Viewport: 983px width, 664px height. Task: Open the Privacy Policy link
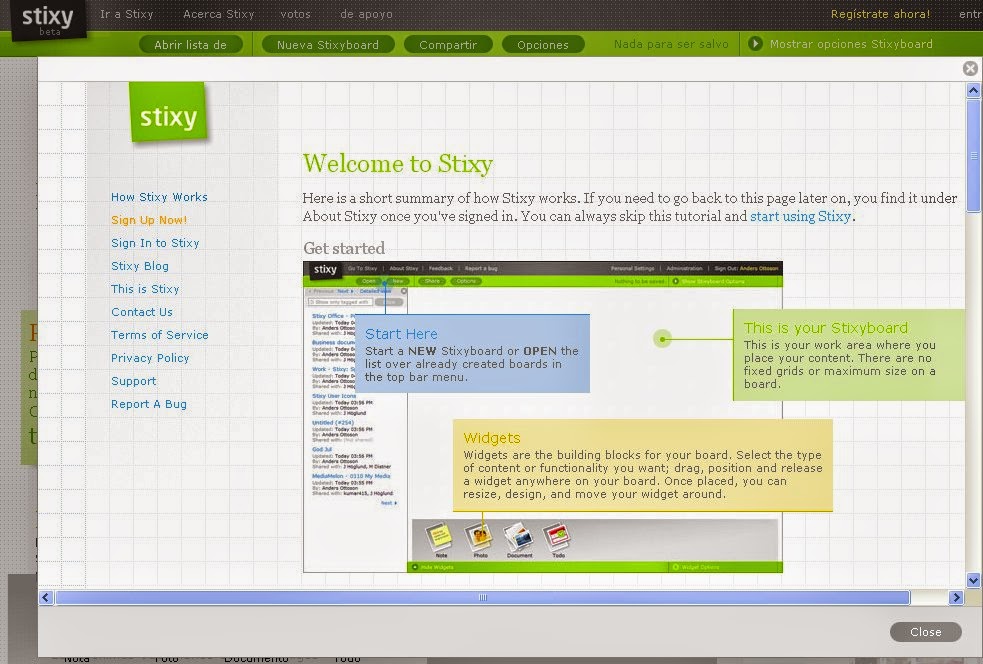coord(150,358)
